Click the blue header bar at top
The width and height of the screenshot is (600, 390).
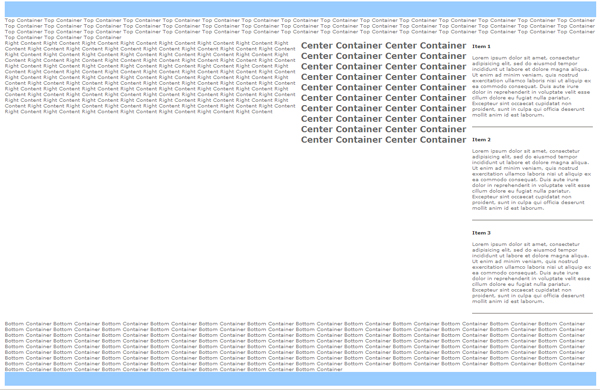point(300,9)
